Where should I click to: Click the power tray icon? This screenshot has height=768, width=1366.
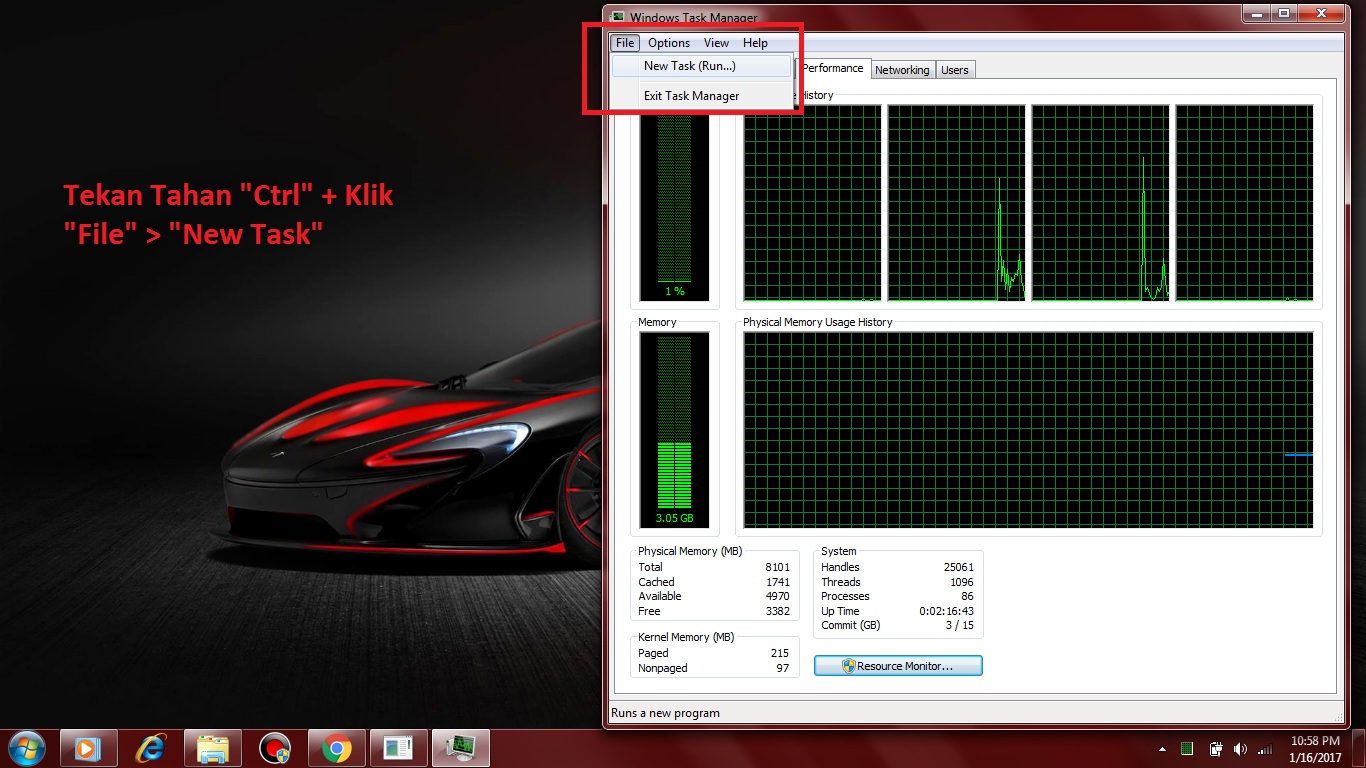[1216, 749]
